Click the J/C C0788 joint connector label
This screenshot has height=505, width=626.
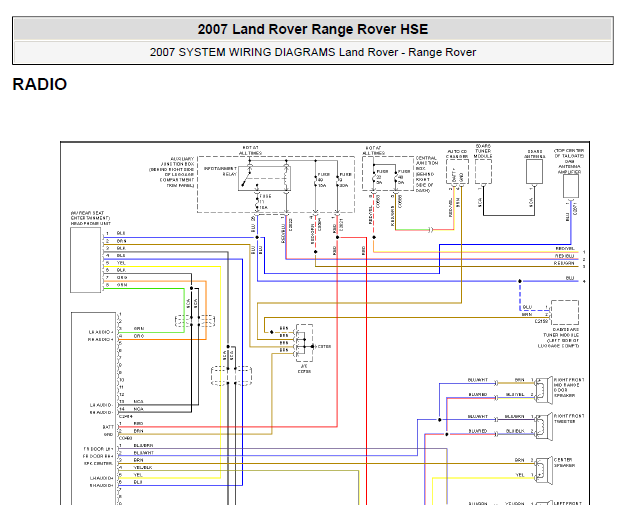coord(304,368)
